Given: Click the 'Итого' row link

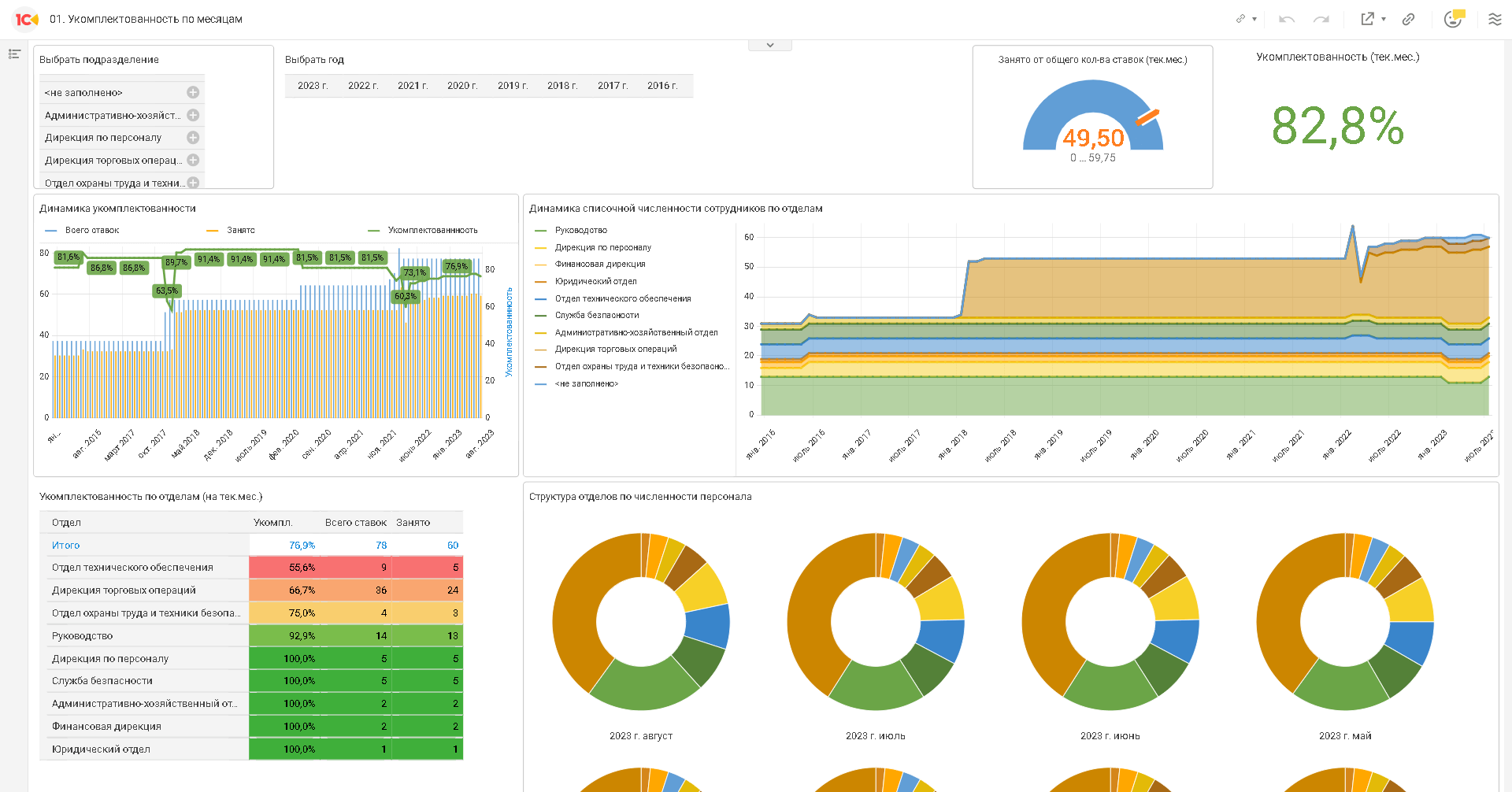Looking at the screenshot, I should pos(66,545).
